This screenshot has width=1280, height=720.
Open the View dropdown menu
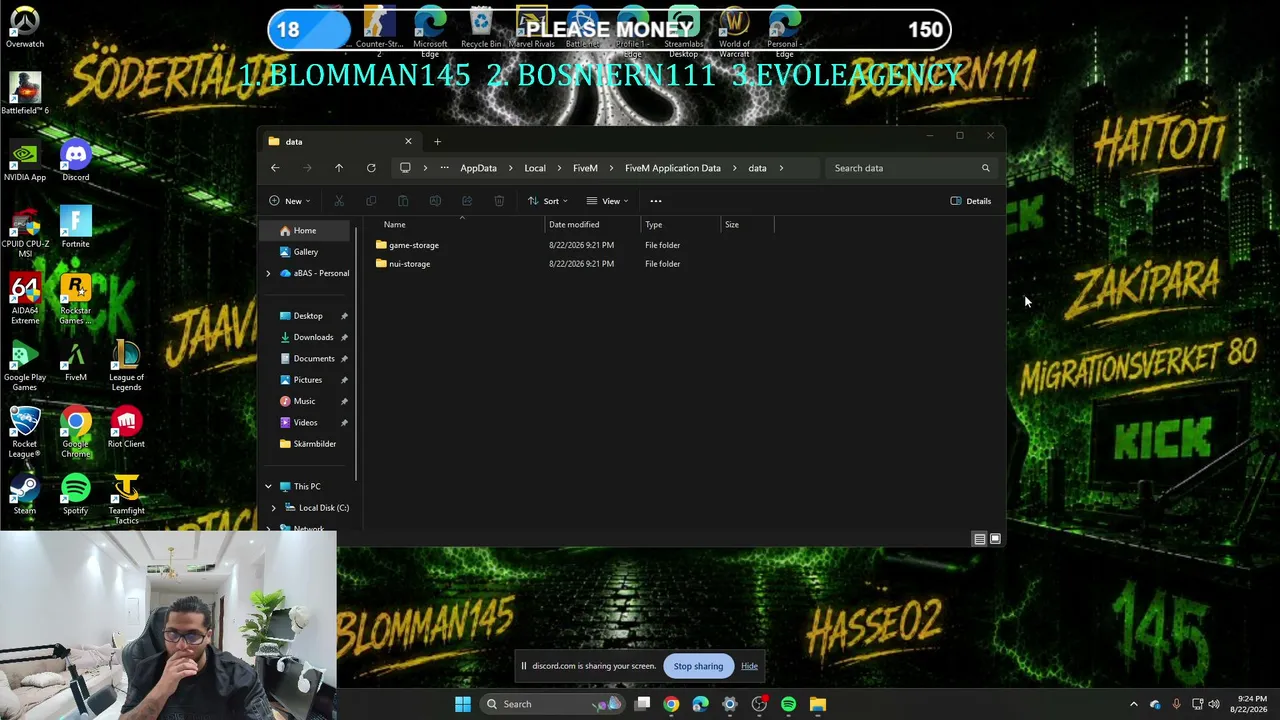point(608,201)
